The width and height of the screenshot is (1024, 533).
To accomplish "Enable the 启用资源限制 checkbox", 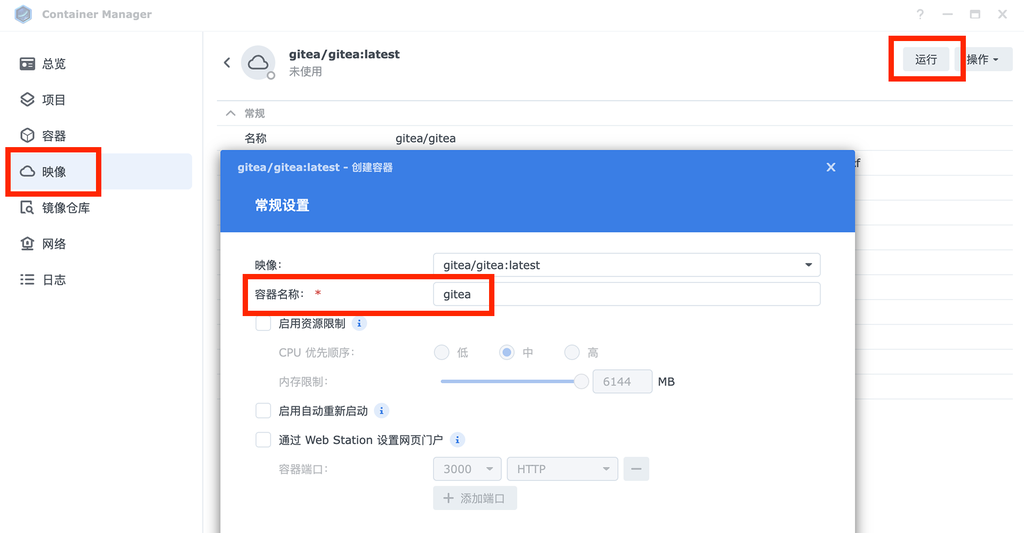I will 263,323.
